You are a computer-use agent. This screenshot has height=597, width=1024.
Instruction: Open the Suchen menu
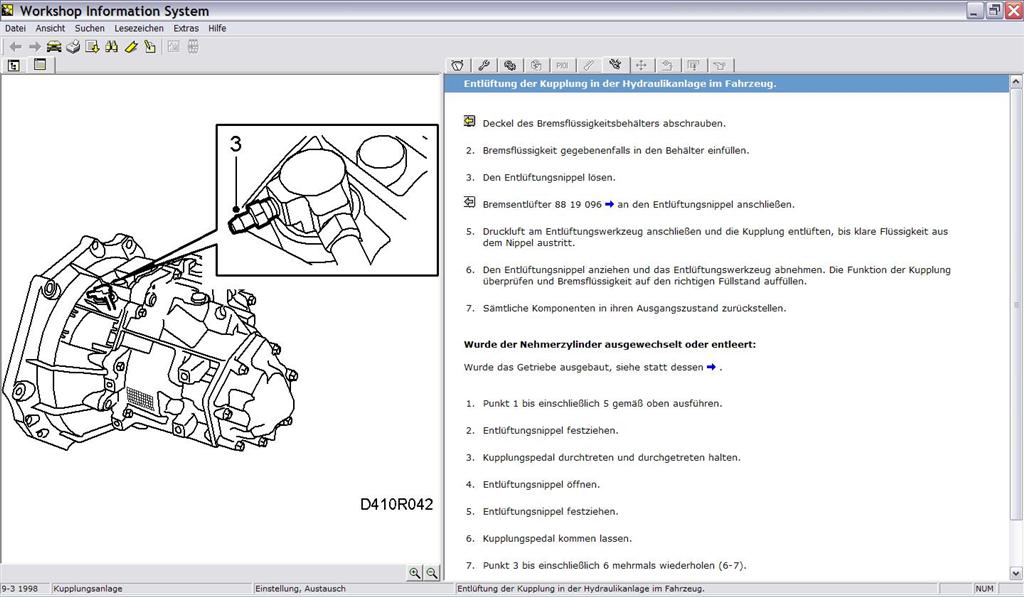click(89, 28)
